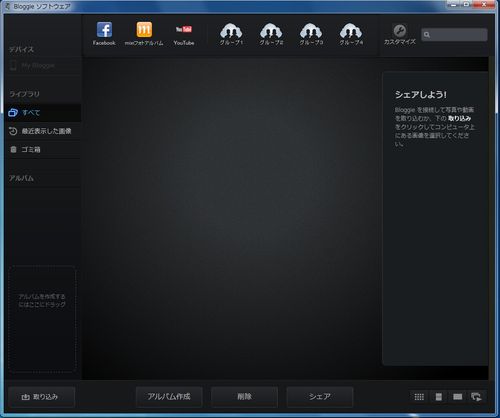This screenshot has height=418, width=500.
Task: Click the アルバム作成 button
Action: pyautogui.click(x=169, y=397)
